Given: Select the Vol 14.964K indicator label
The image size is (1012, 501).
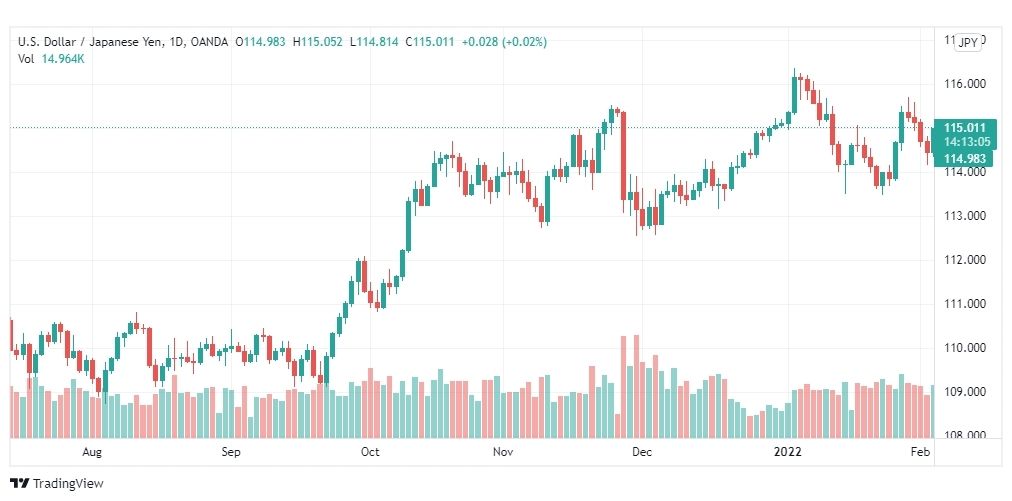Looking at the screenshot, I should (52, 59).
